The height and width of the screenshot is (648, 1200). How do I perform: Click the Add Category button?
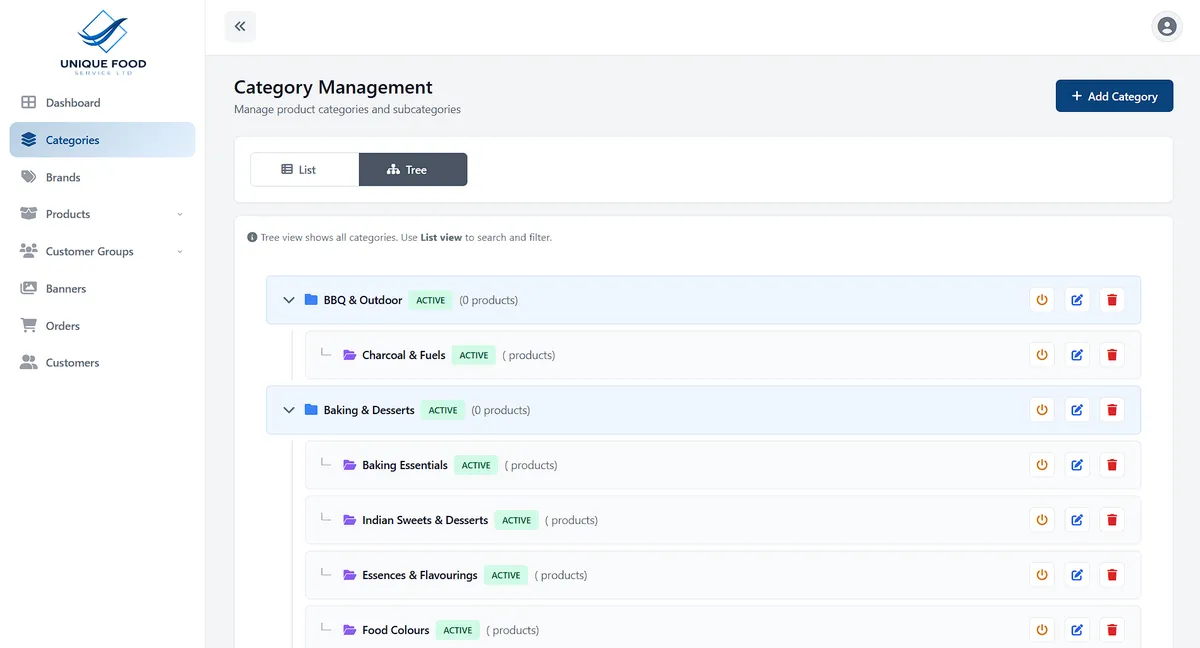coord(1114,96)
